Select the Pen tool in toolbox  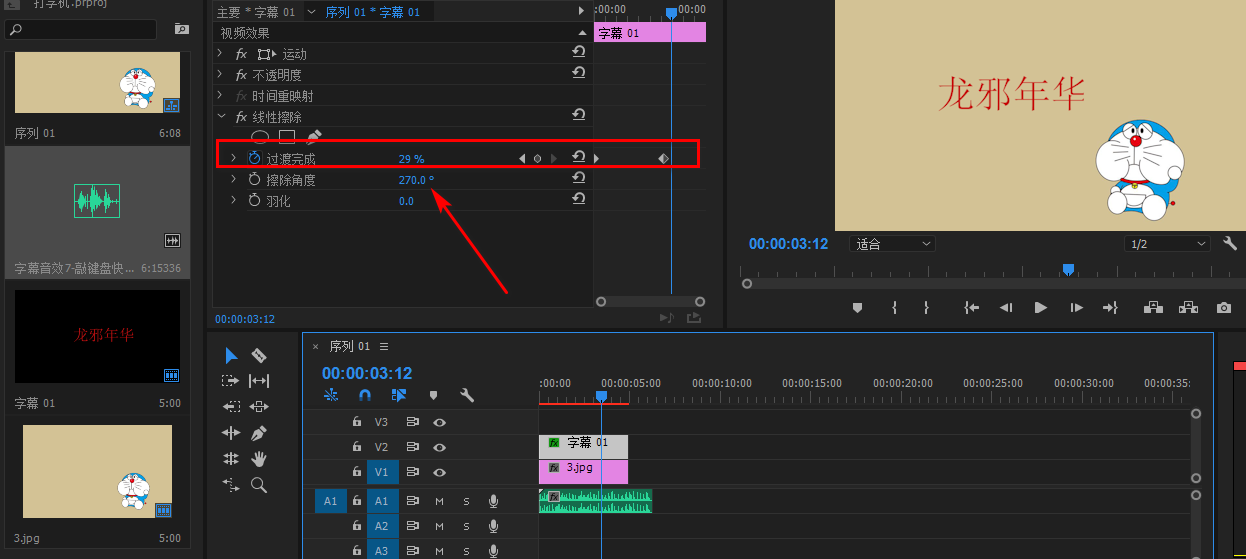(259, 433)
